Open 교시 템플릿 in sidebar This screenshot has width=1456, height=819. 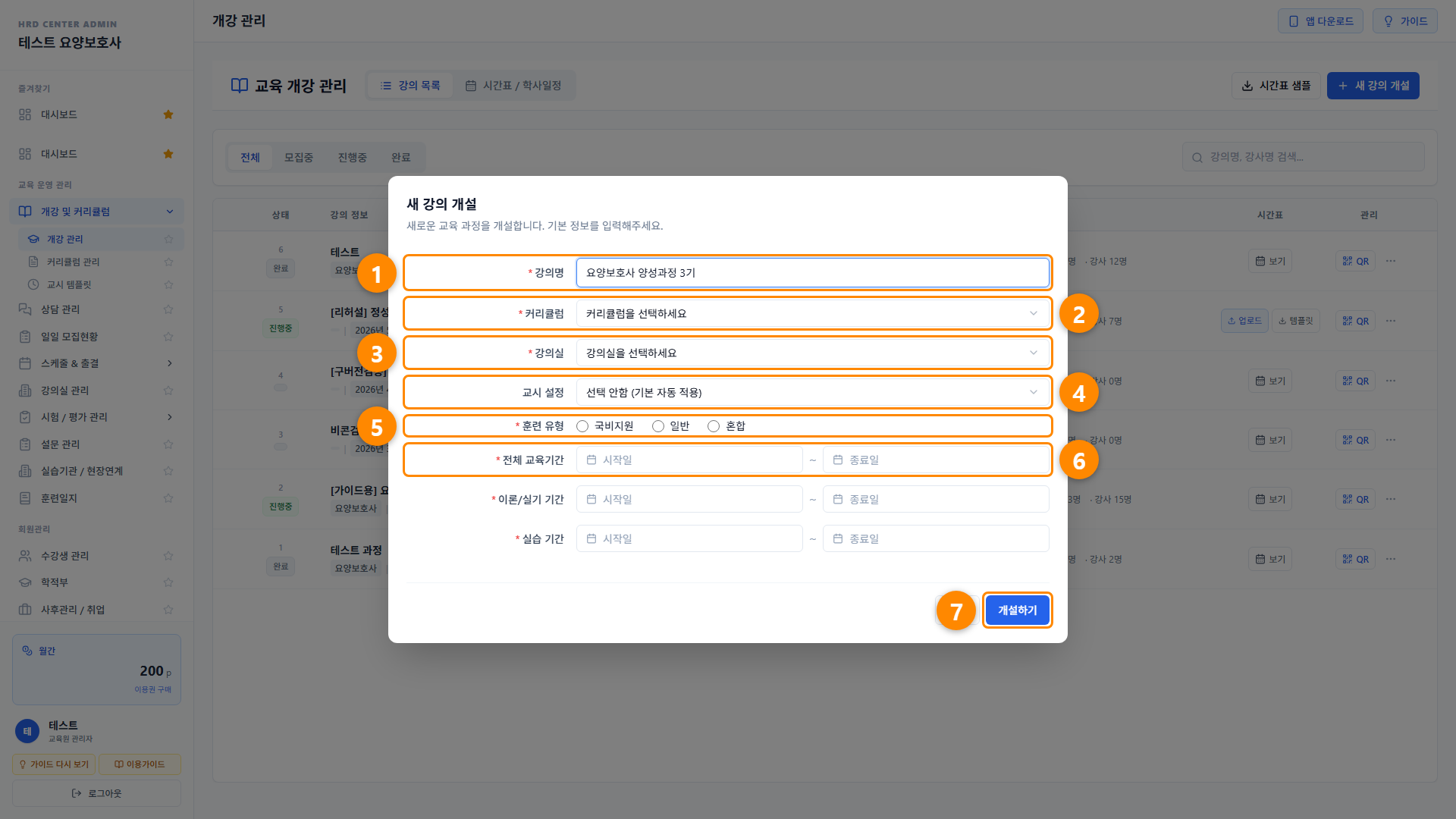point(68,284)
